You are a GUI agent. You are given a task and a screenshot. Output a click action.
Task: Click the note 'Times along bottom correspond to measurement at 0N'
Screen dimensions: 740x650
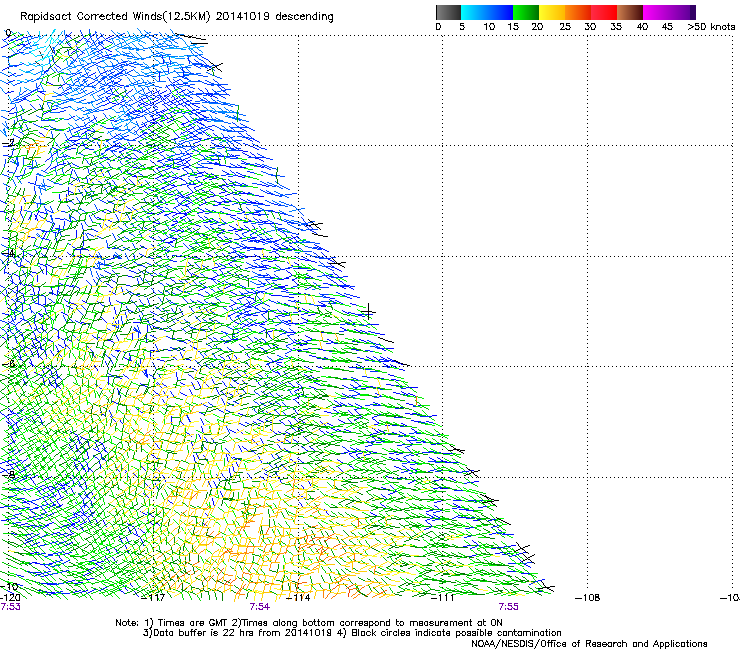click(371, 623)
